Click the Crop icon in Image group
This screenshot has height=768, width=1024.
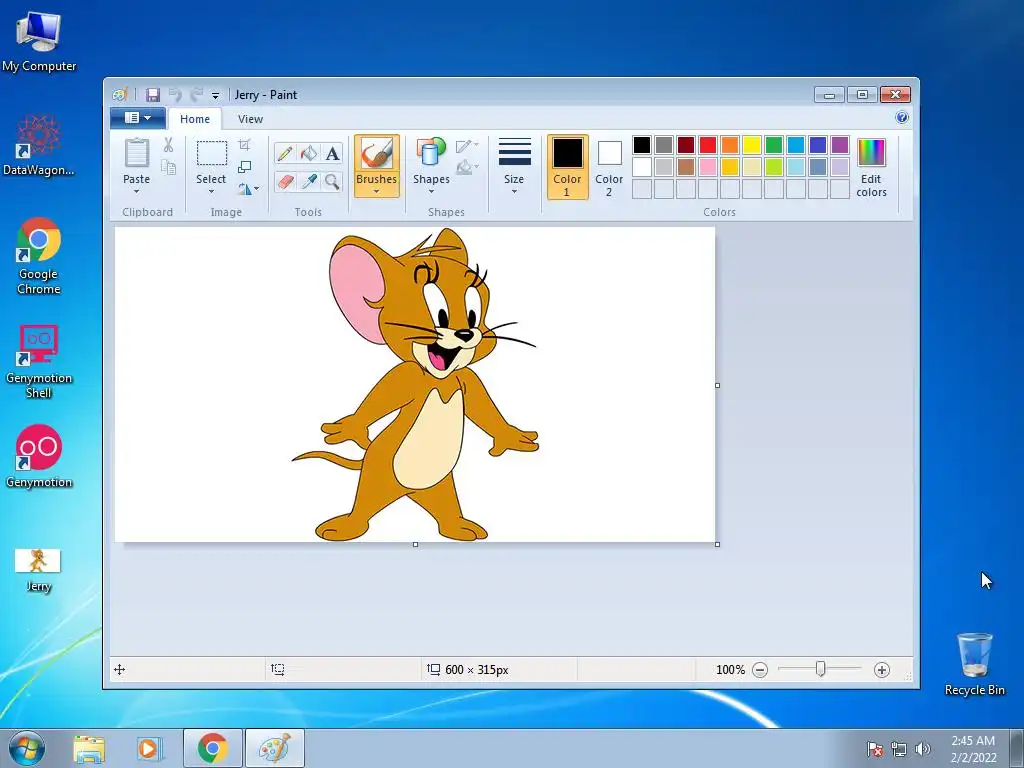pyautogui.click(x=244, y=144)
